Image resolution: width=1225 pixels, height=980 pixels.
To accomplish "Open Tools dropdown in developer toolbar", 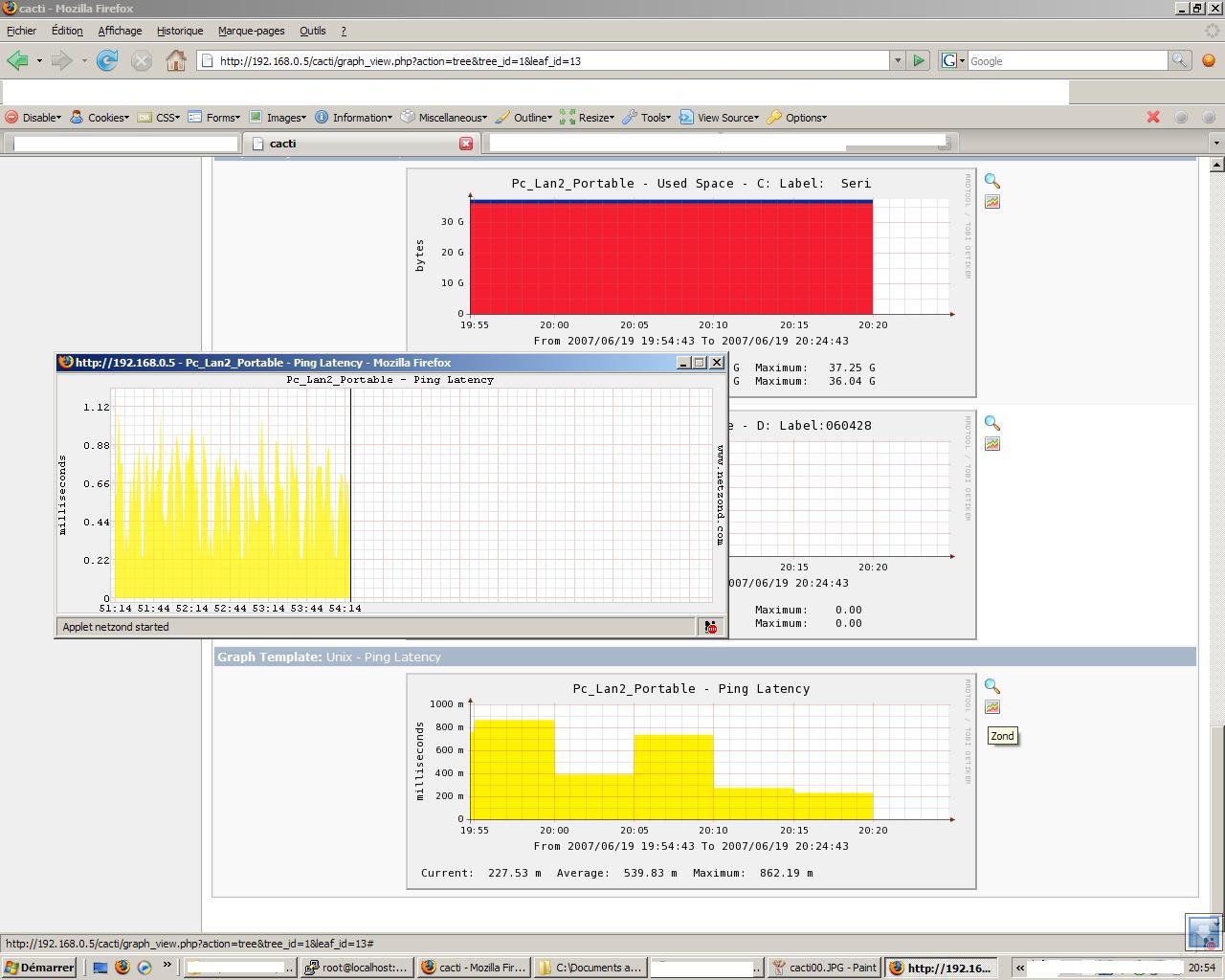I will tap(647, 117).
